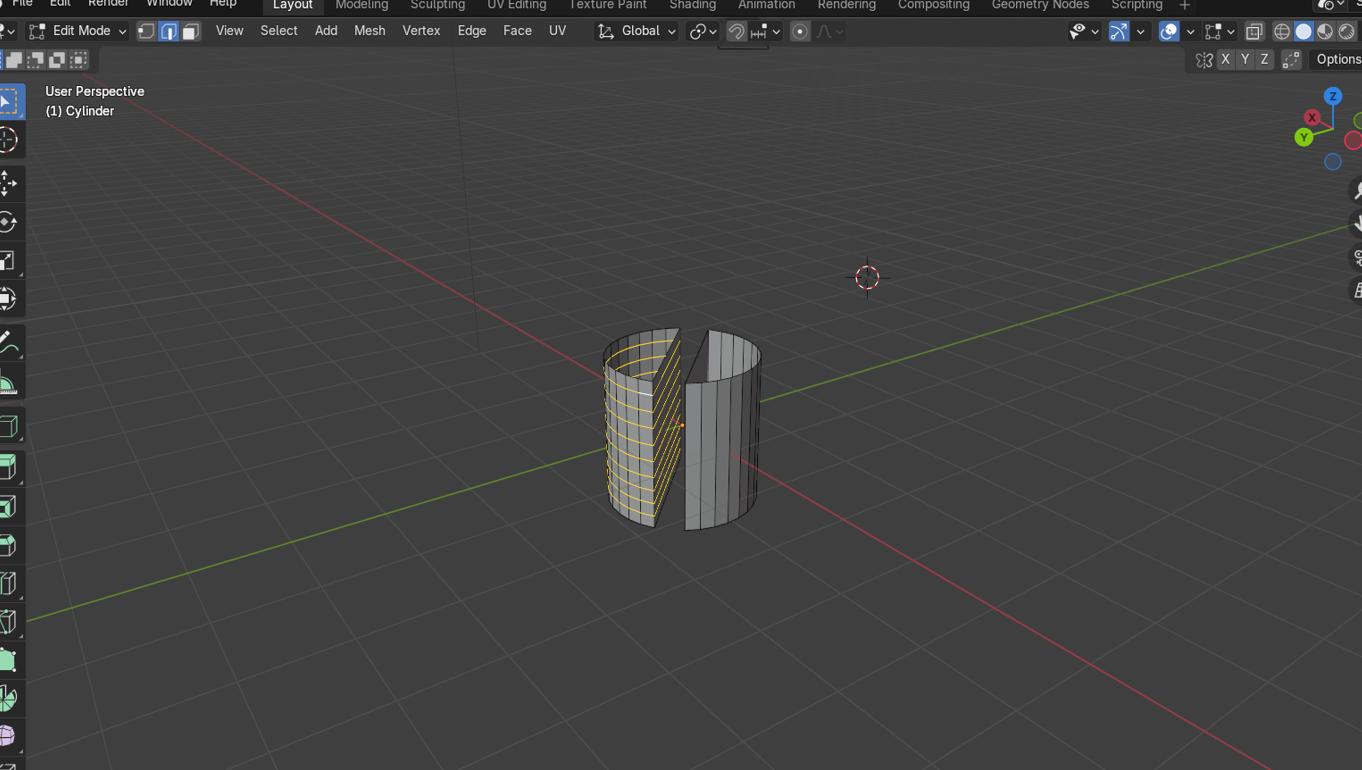Image resolution: width=1362 pixels, height=770 pixels.
Task: Switch to vertex select mode
Action: [x=146, y=31]
